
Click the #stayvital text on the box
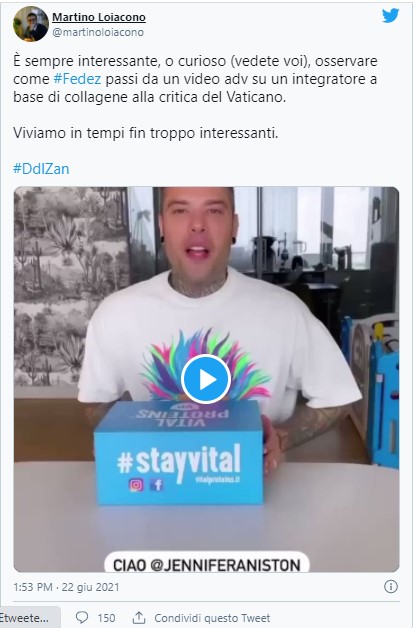pos(179,460)
